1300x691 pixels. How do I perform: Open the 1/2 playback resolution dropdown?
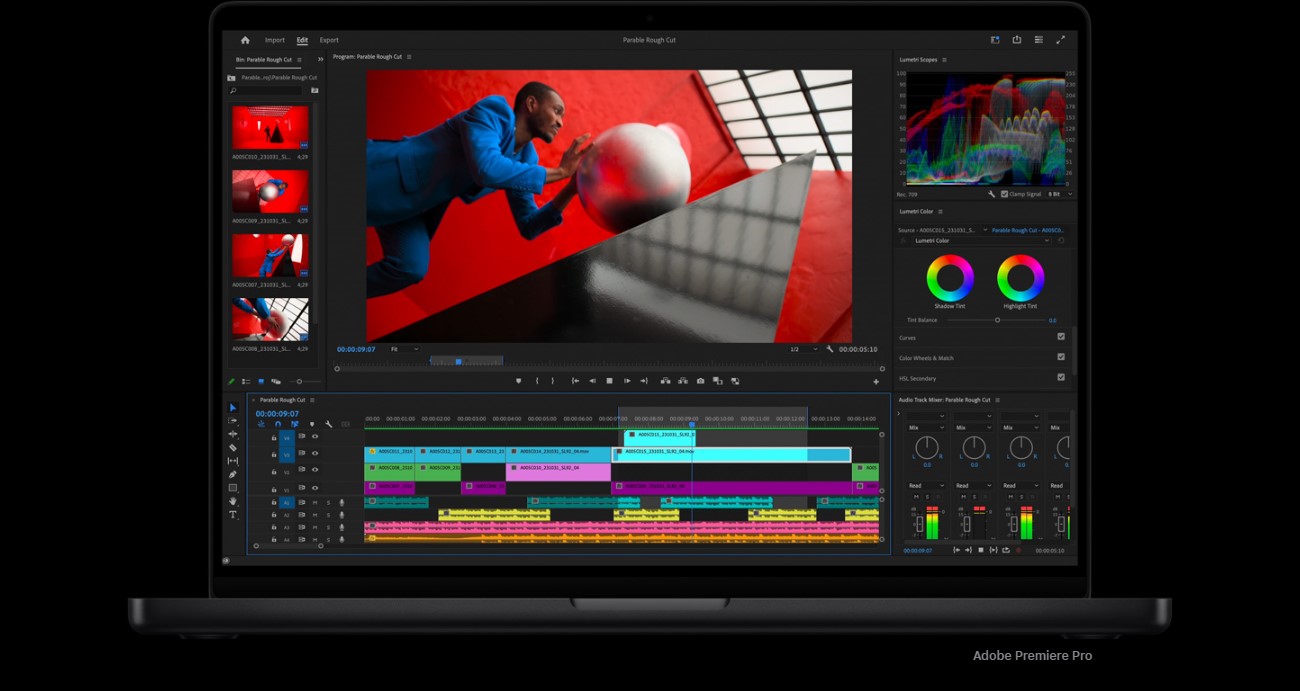[x=803, y=349]
